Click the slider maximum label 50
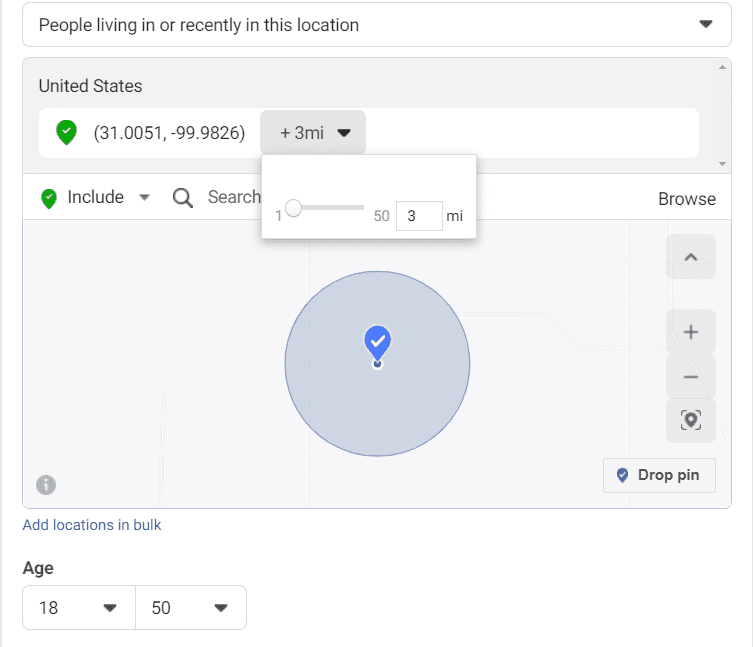Viewport: 753px width, 647px height. [381, 216]
